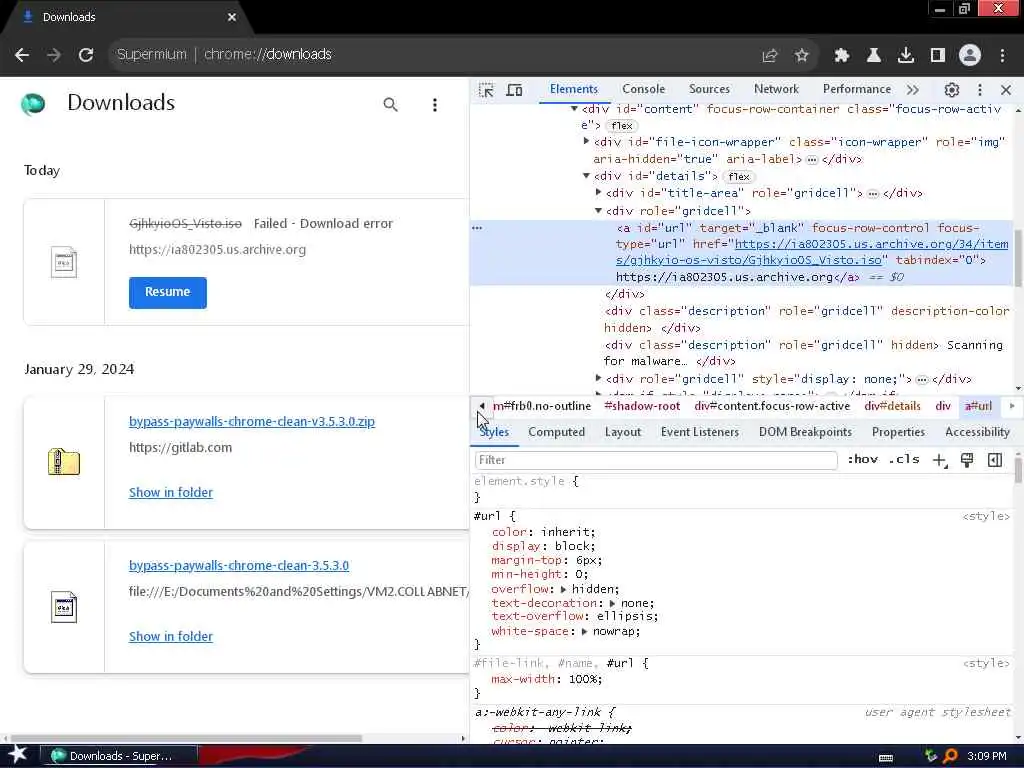The image size is (1024, 768).
Task: Open bypass-paywalls-chrome-clean-v3.5.3.0.zip link
Action: 252,422
